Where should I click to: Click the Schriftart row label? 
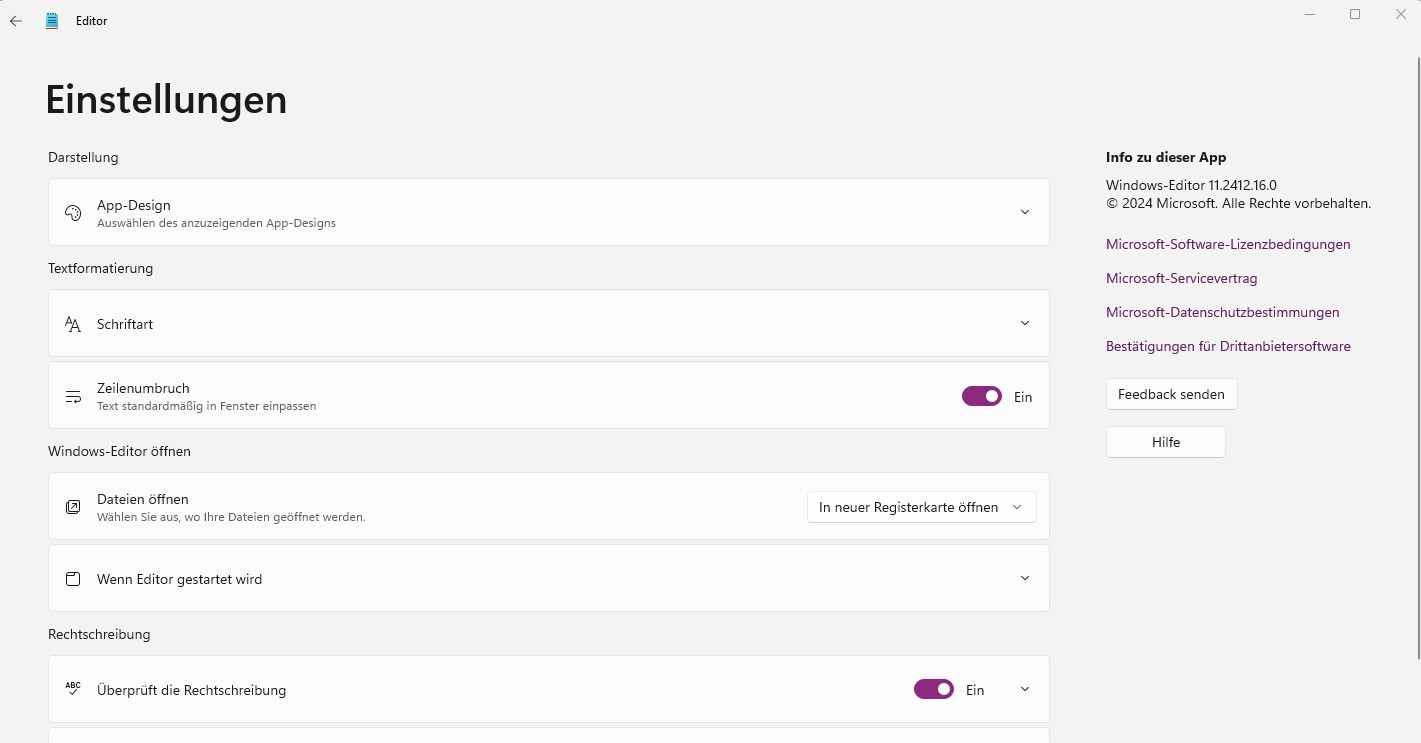point(125,324)
